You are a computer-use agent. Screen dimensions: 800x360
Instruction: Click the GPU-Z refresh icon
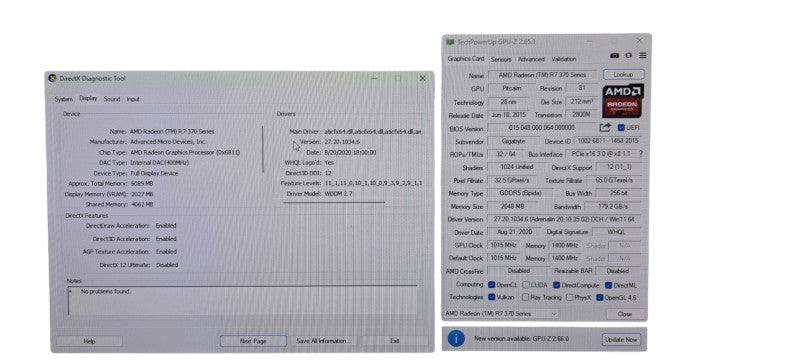629,56
